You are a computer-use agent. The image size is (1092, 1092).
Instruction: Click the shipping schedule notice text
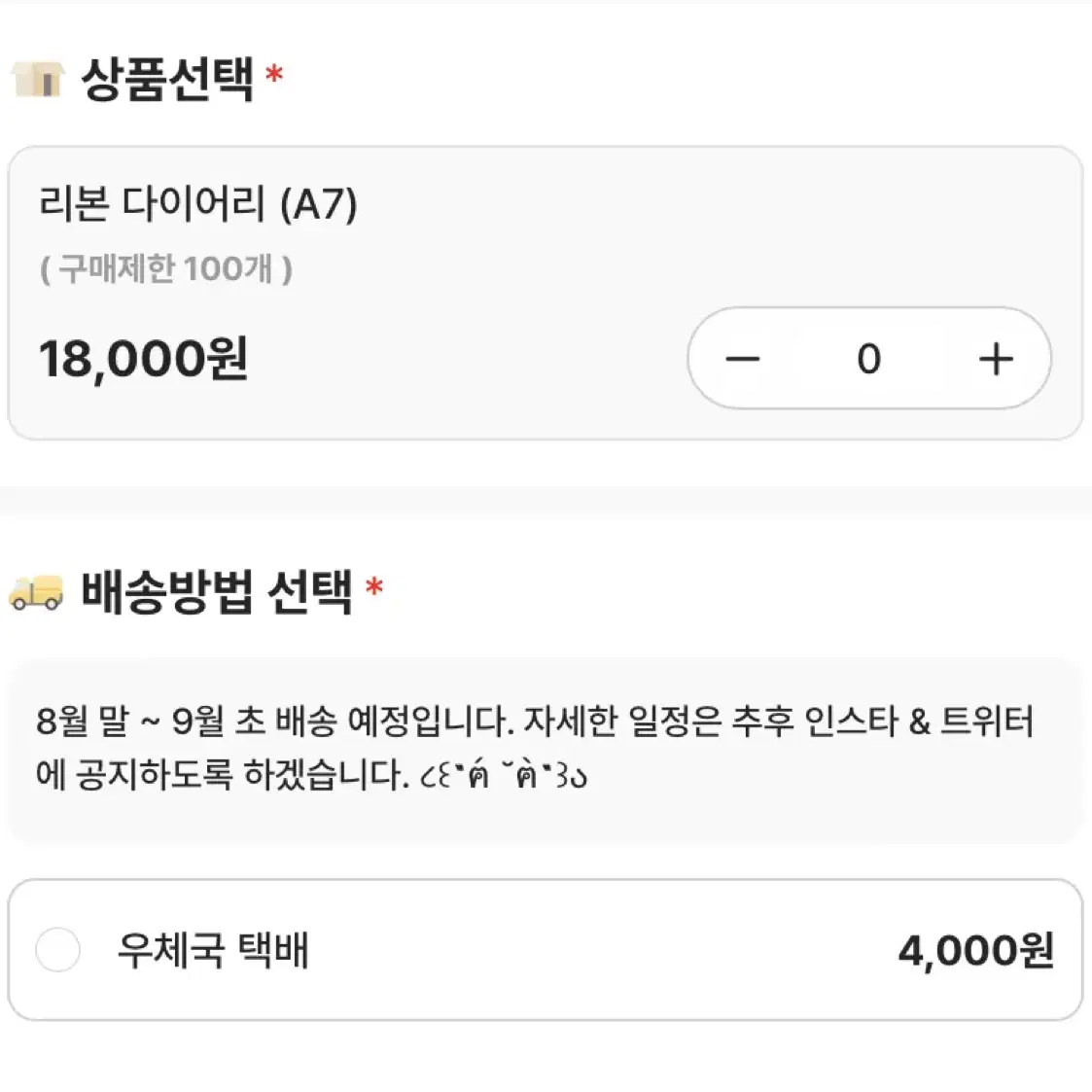(x=536, y=748)
